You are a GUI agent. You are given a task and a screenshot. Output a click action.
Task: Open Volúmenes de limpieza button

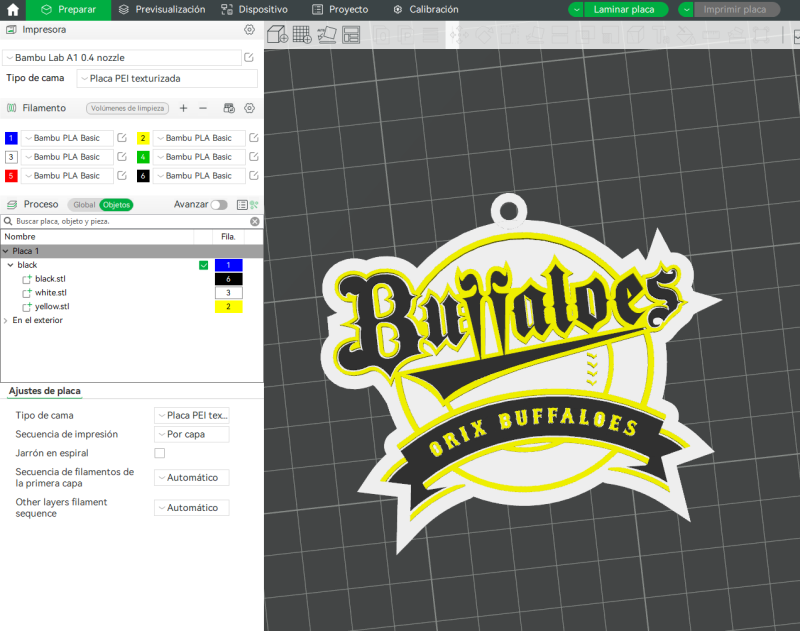[x=128, y=108]
